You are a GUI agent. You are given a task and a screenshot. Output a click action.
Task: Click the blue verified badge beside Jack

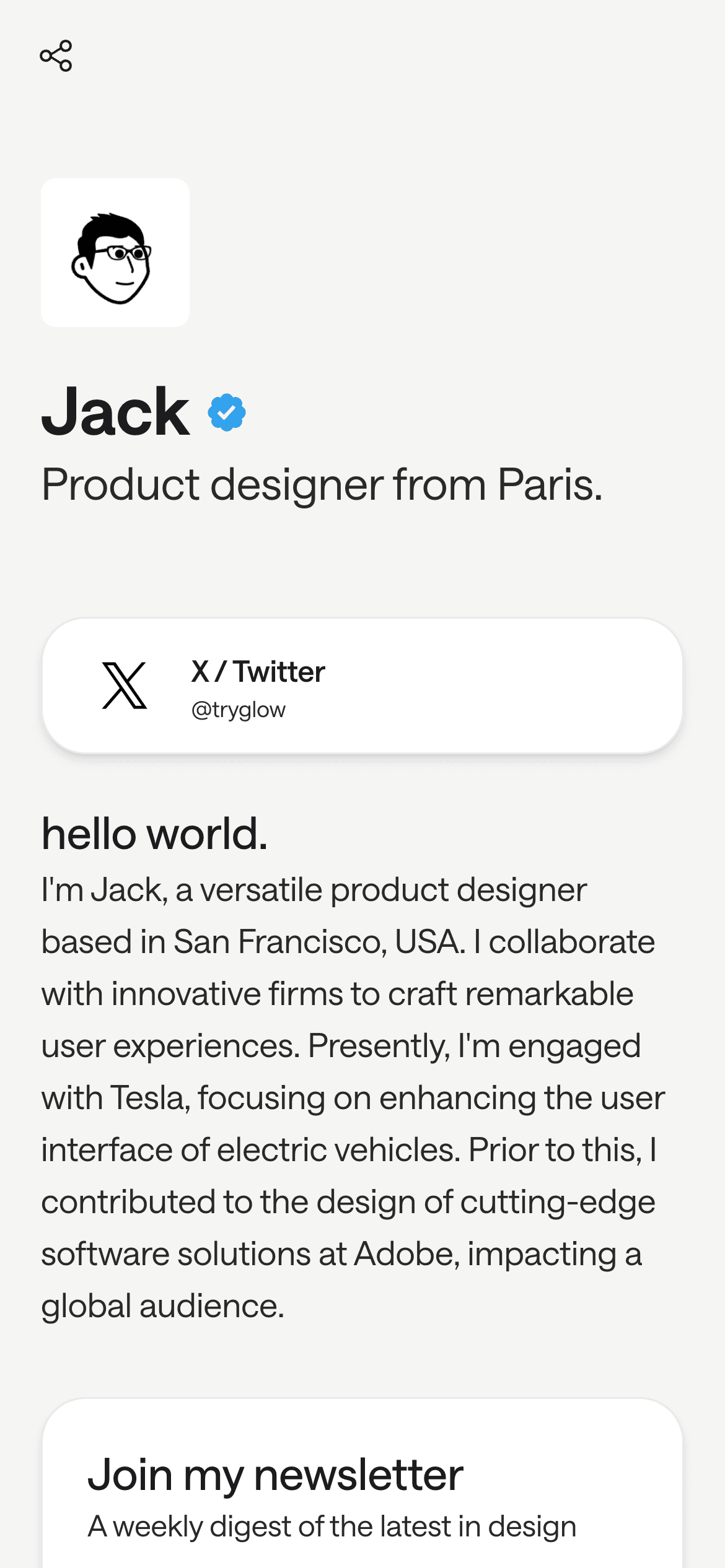[227, 412]
